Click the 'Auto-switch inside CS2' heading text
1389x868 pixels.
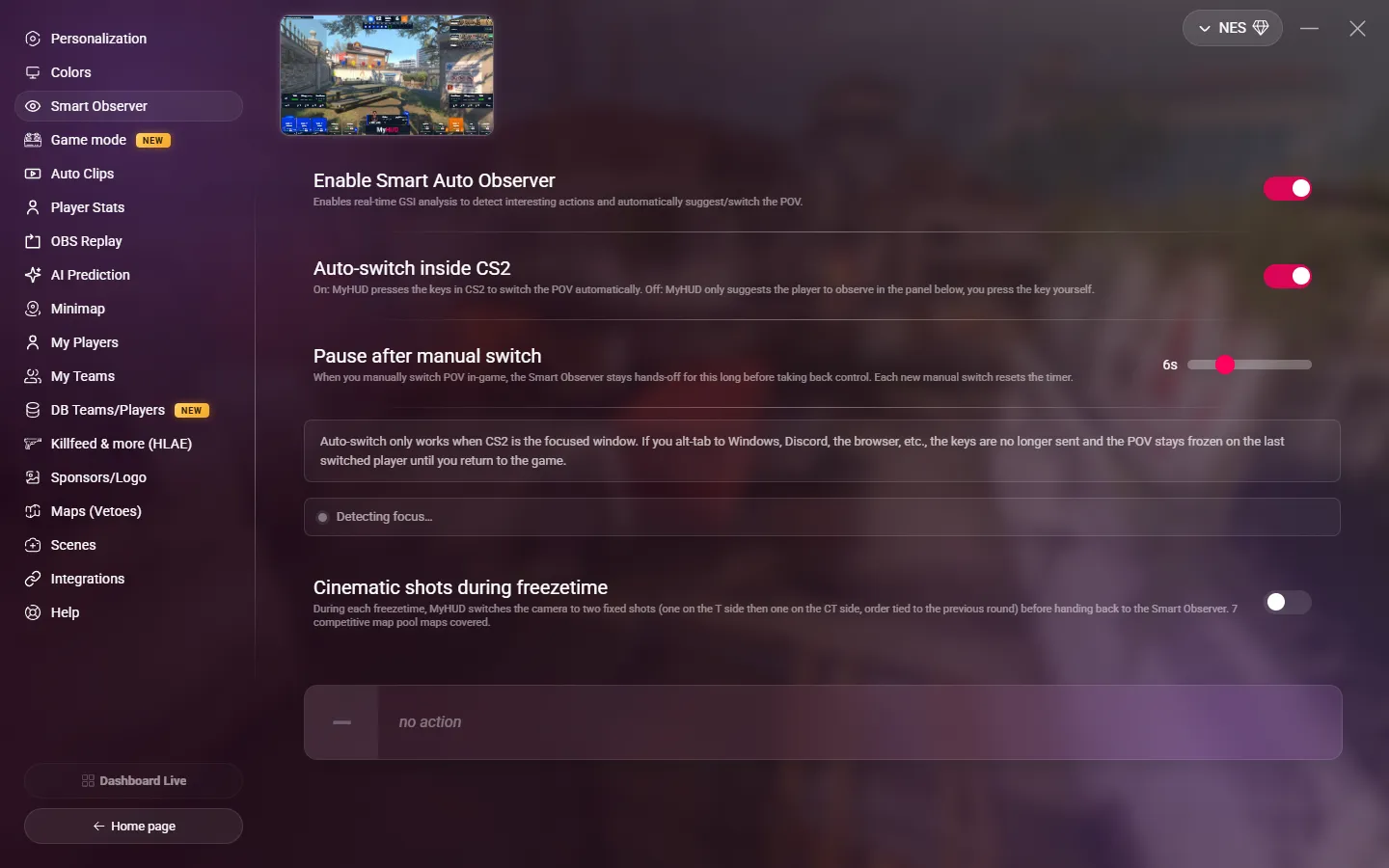(x=412, y=268)
